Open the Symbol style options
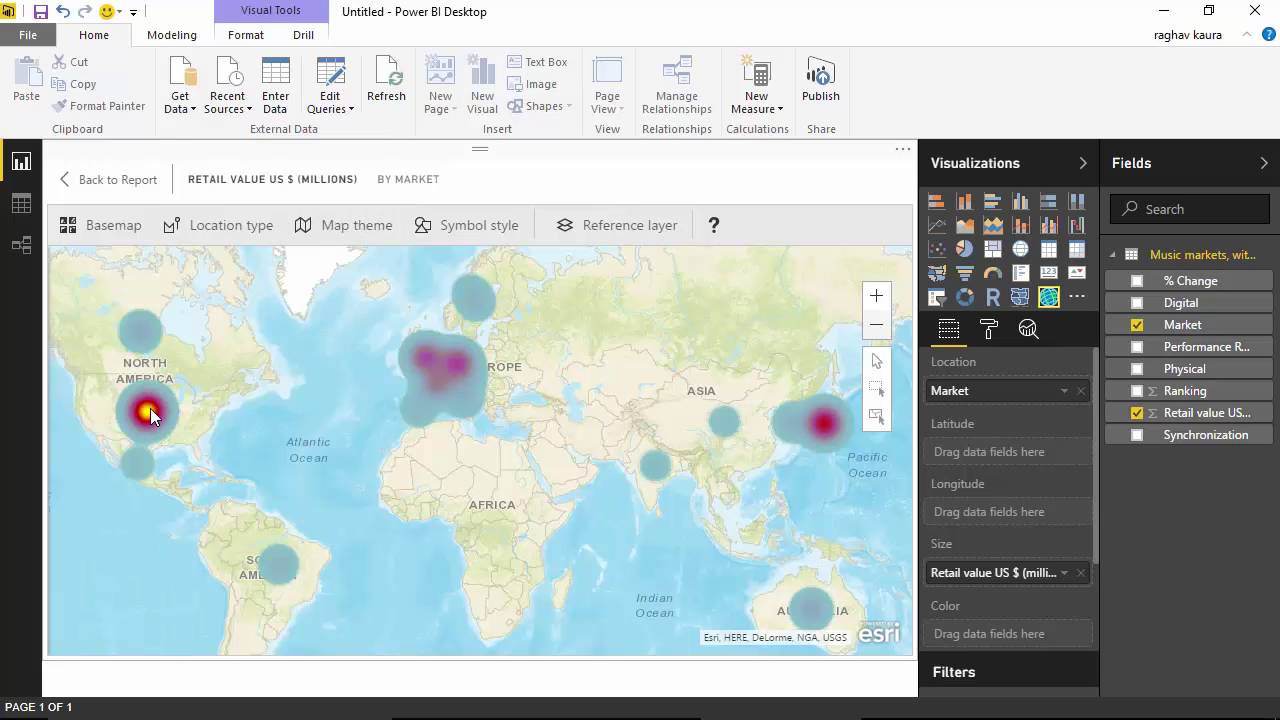Image resolution: width=1280 pixels, height=720 pixels. pyautogui.click(x=466, y=225)
